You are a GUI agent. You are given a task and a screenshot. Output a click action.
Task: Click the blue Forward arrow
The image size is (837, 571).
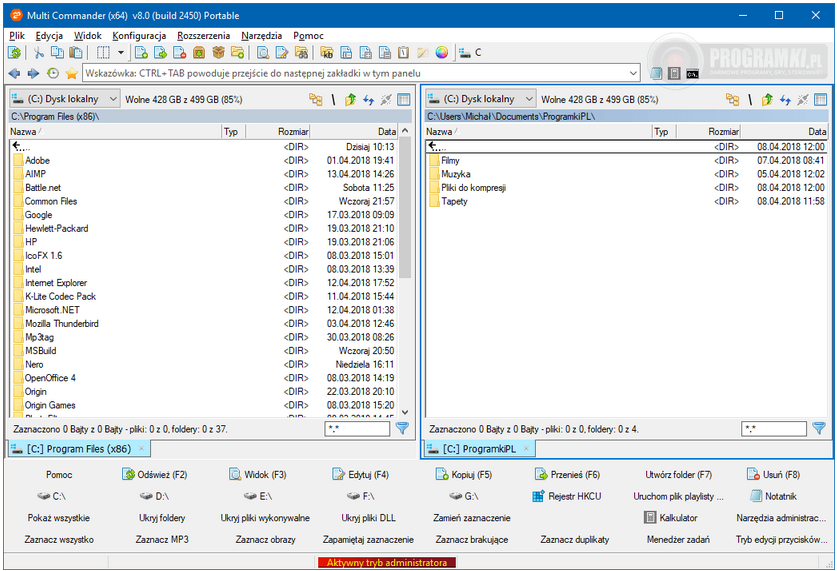33,73
